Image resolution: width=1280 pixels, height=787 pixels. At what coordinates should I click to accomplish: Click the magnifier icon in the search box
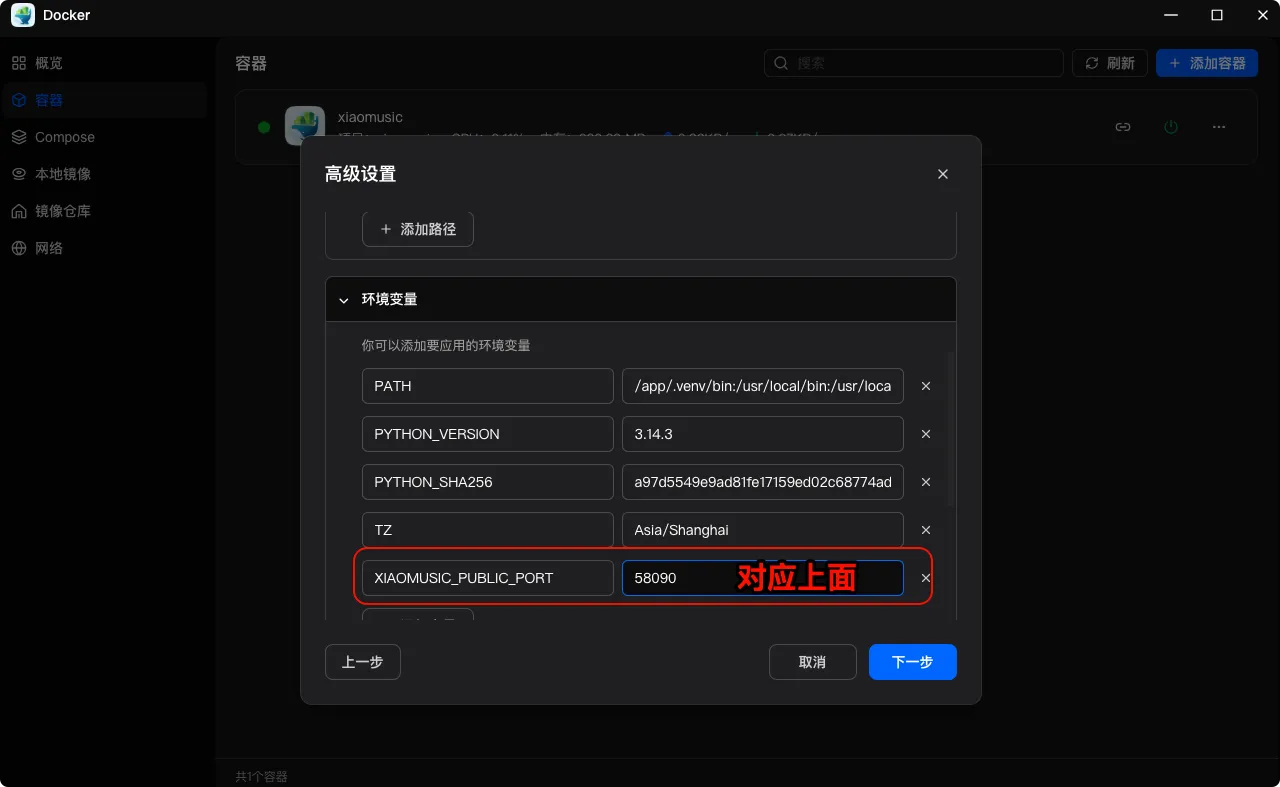coord(780,62)
